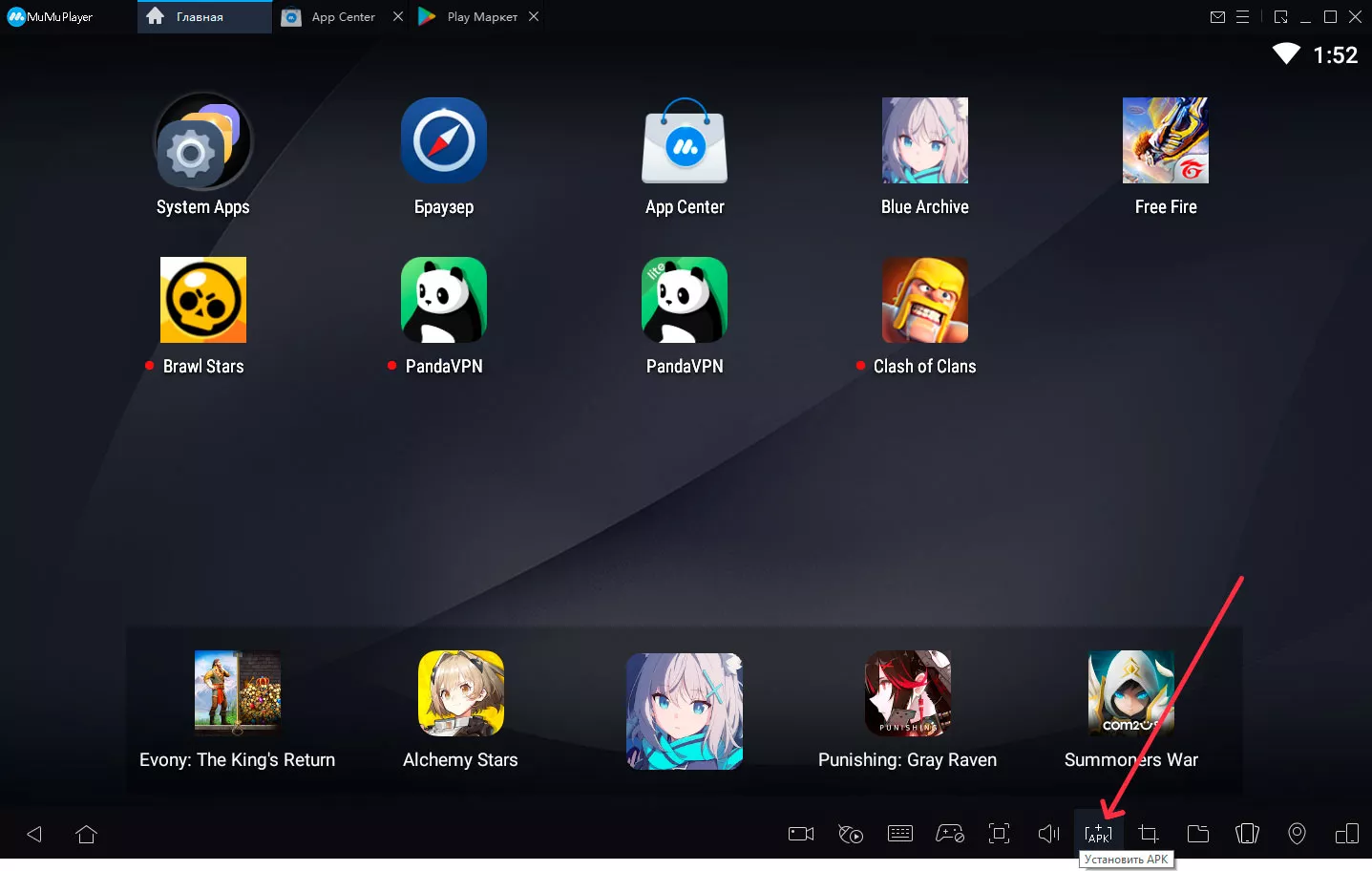Click the MuMuPlayer logo

tap(51, 17)
